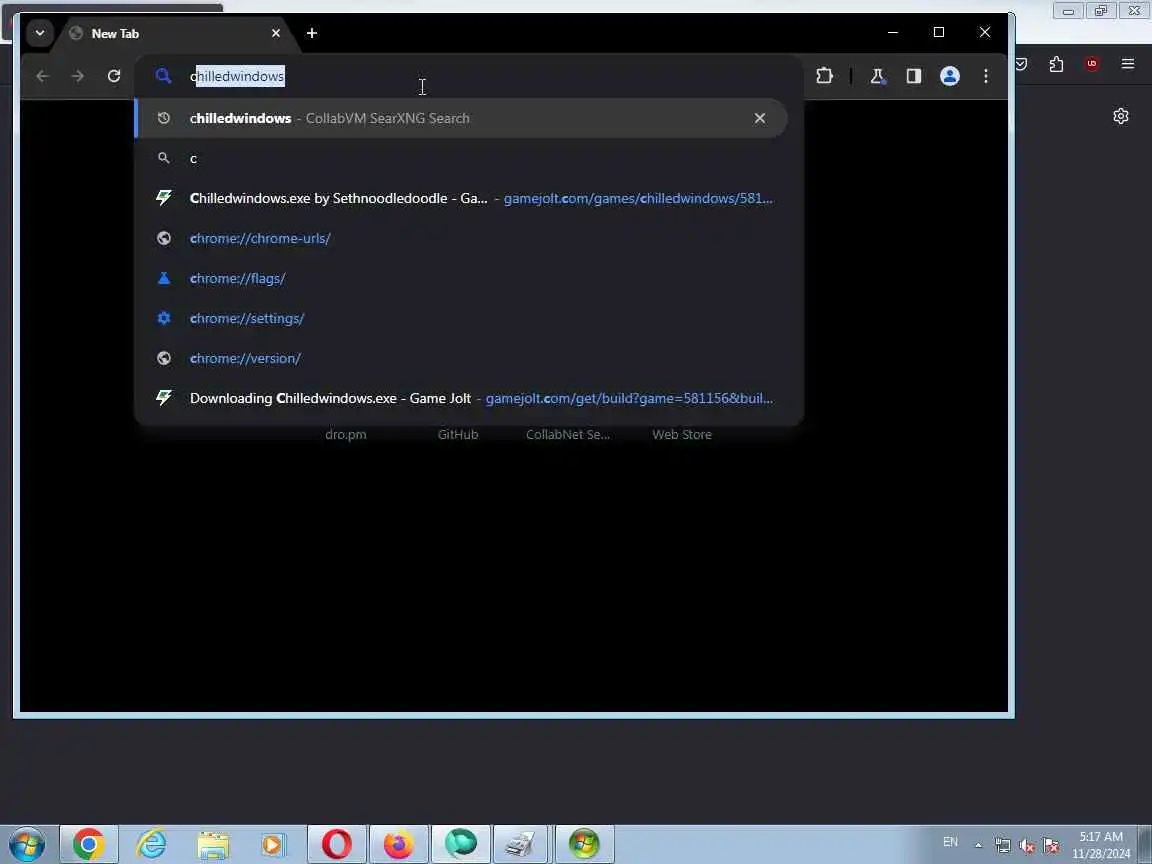Open the CollabNet Se... shortcut
The width and height of the screenshot is (1152, 864).
click(568, 434)
